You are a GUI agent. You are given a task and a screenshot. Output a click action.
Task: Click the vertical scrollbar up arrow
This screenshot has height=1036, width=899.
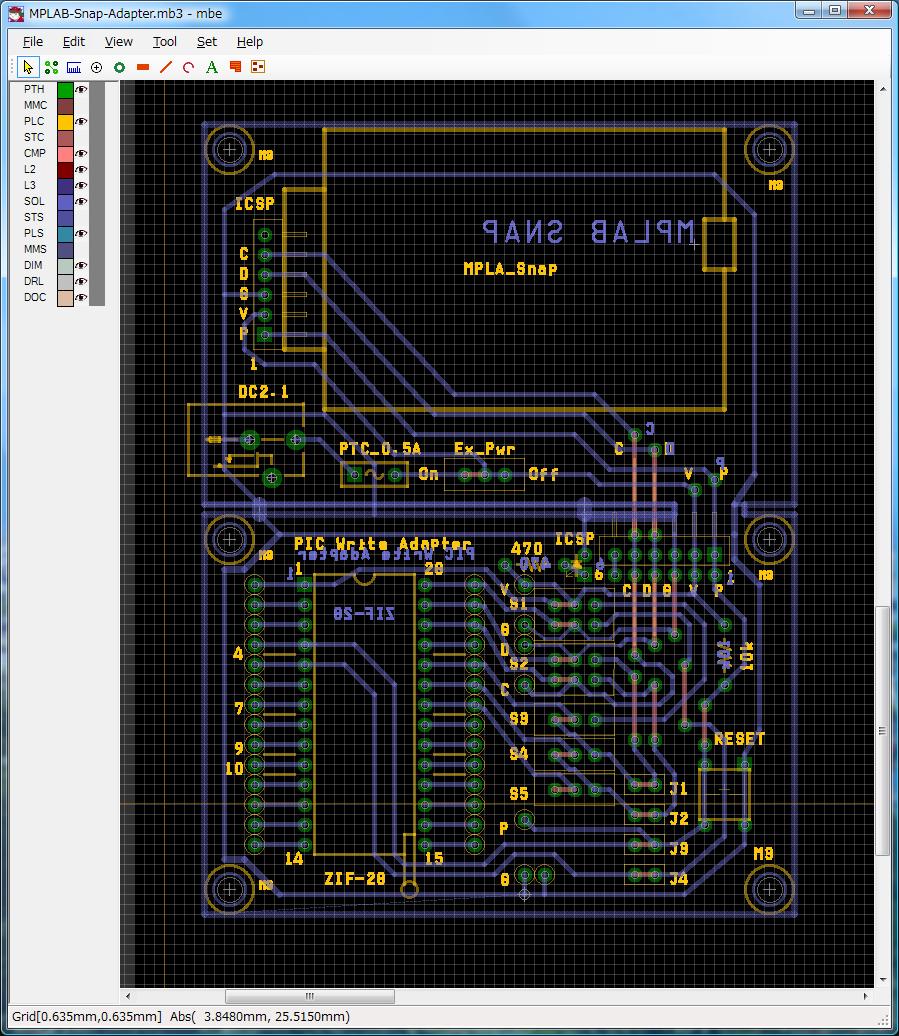(x=882, y=89)
